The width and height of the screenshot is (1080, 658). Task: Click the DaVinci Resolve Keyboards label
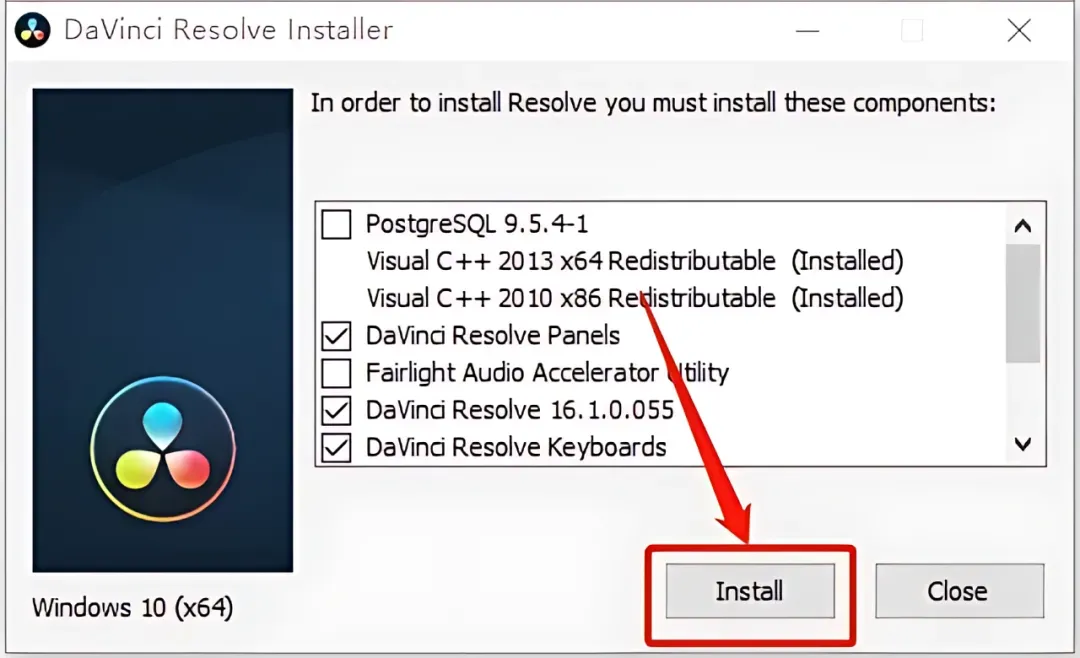[x=516, y=447]
